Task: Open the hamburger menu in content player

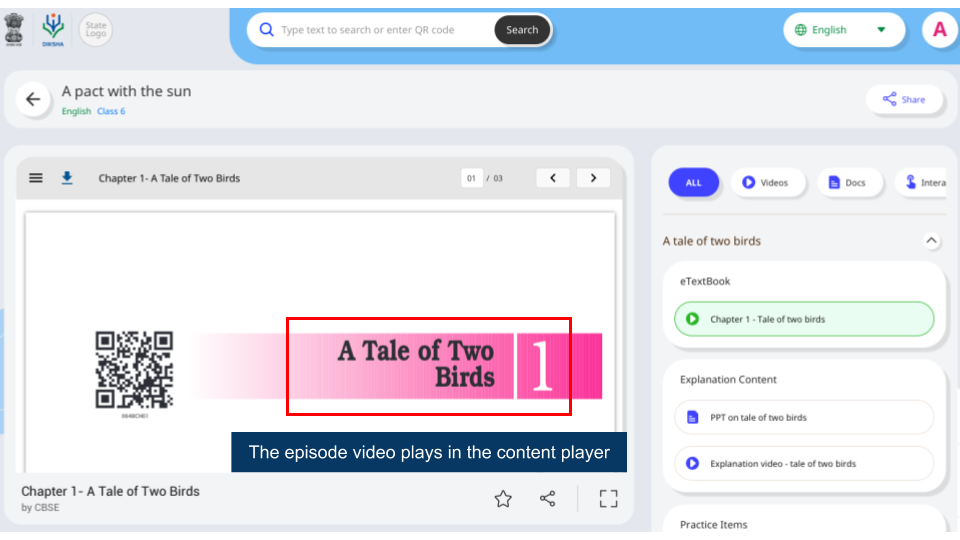Action: [36, 178]
